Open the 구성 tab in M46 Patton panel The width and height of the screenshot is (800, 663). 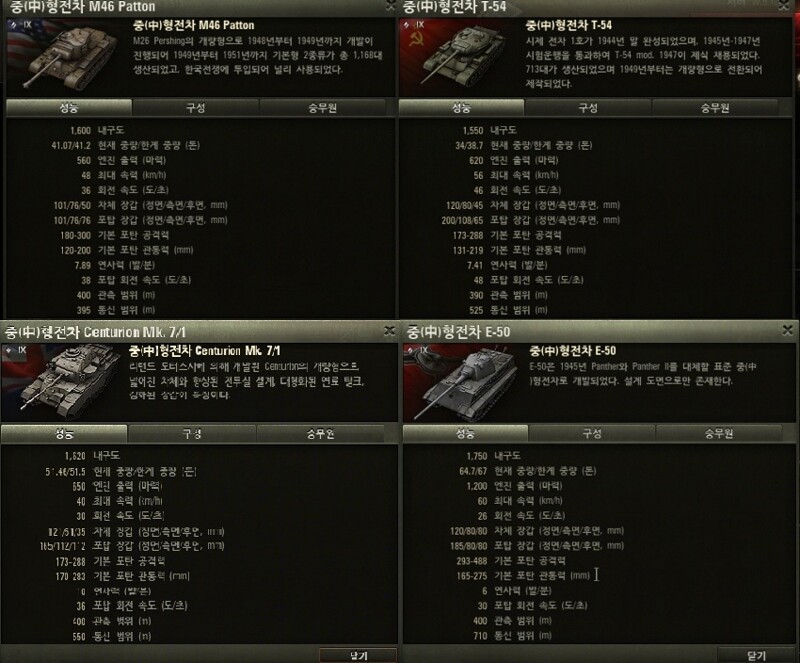tap(195, 108)
